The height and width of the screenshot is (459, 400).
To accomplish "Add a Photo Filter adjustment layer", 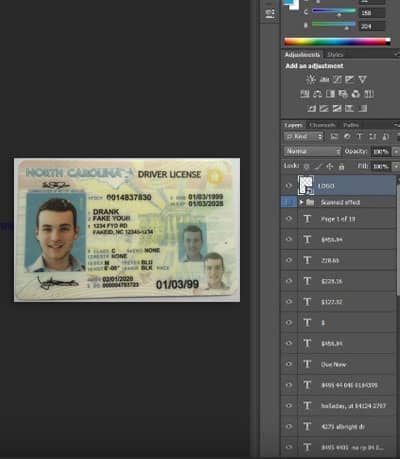I will coord(343,94).
